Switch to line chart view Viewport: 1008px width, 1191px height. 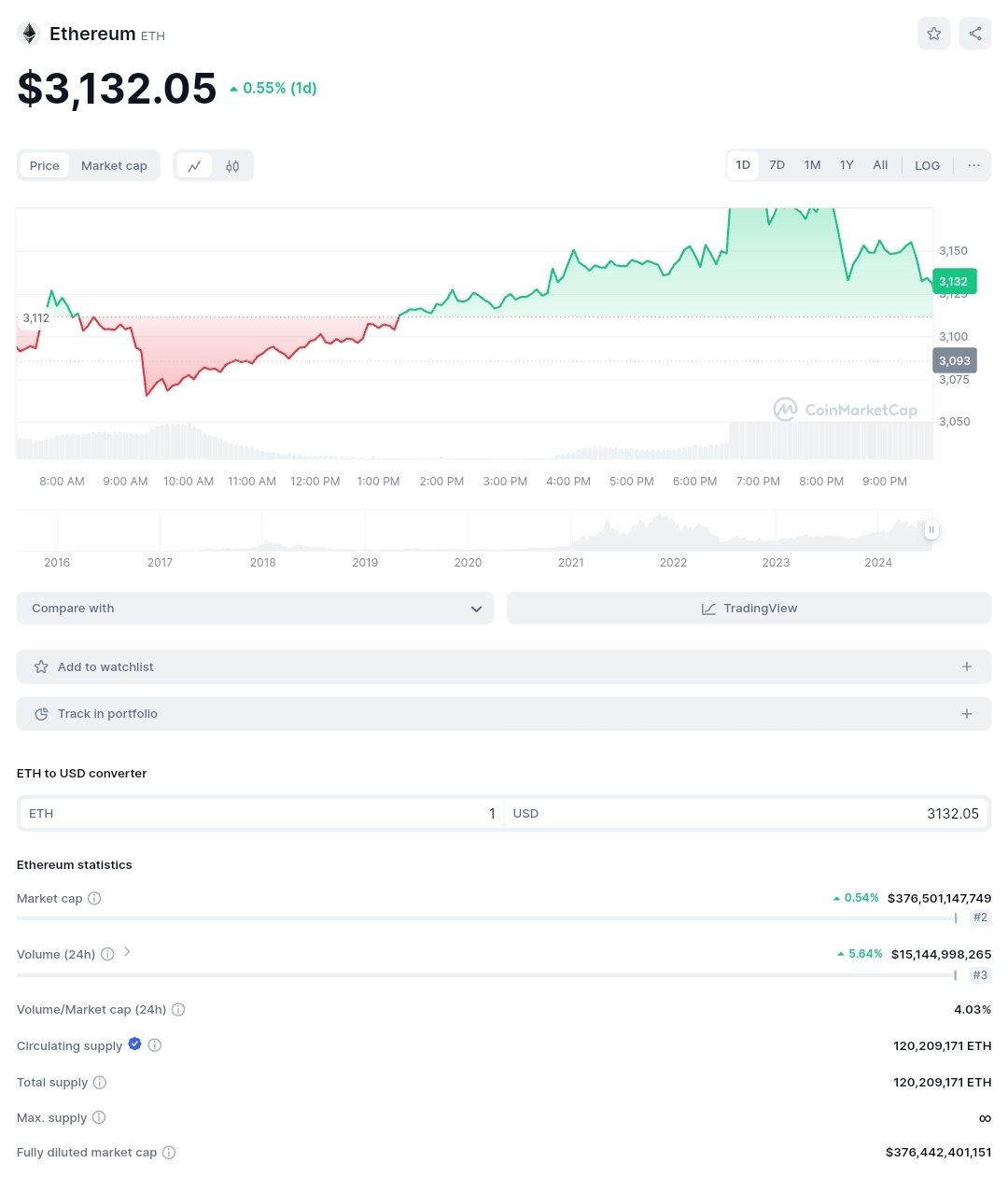pyautogui.click(x=194, y=166)
